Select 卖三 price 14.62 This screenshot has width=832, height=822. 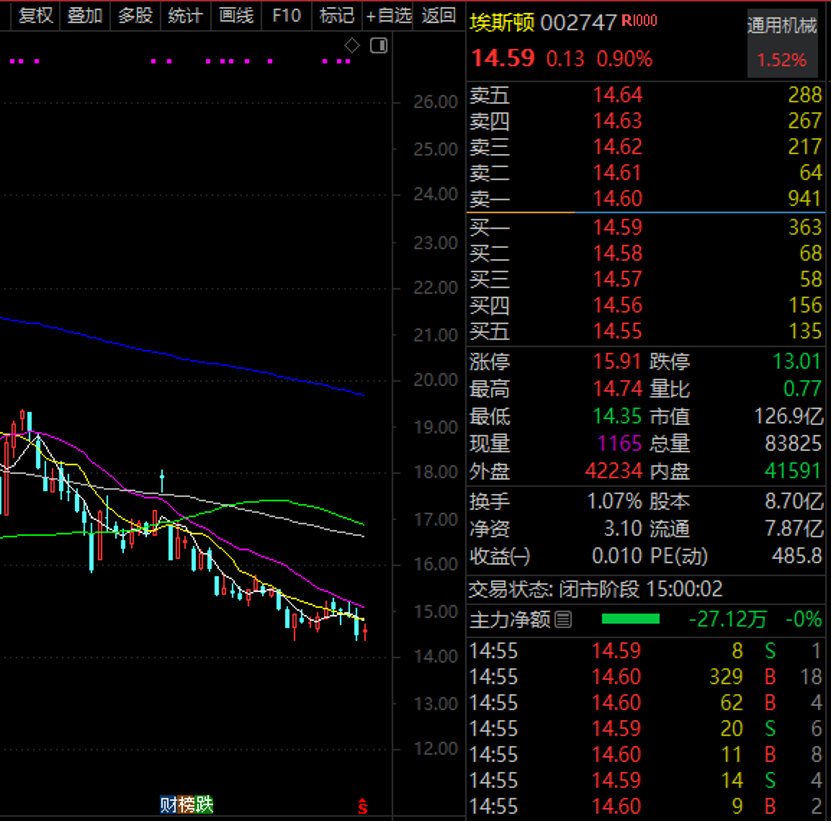pos(618,147)
